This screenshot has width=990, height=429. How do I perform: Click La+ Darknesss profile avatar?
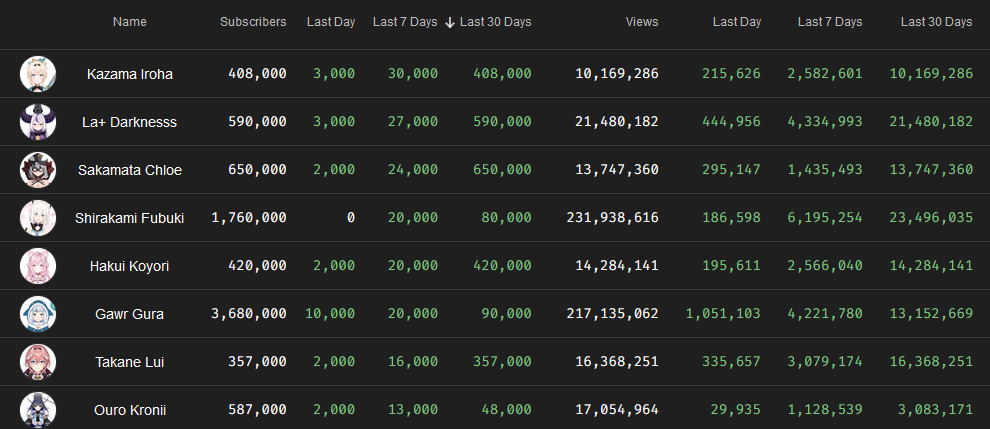(38, 122)
